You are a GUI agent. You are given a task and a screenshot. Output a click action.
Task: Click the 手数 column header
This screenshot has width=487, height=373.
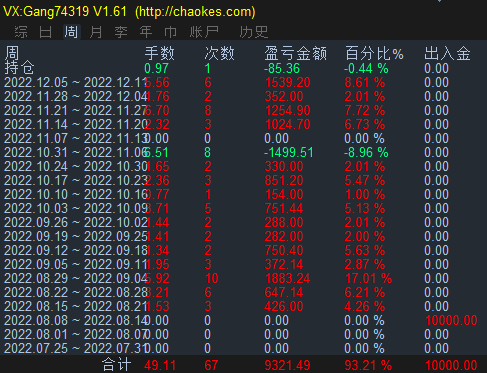pos(160,53)
